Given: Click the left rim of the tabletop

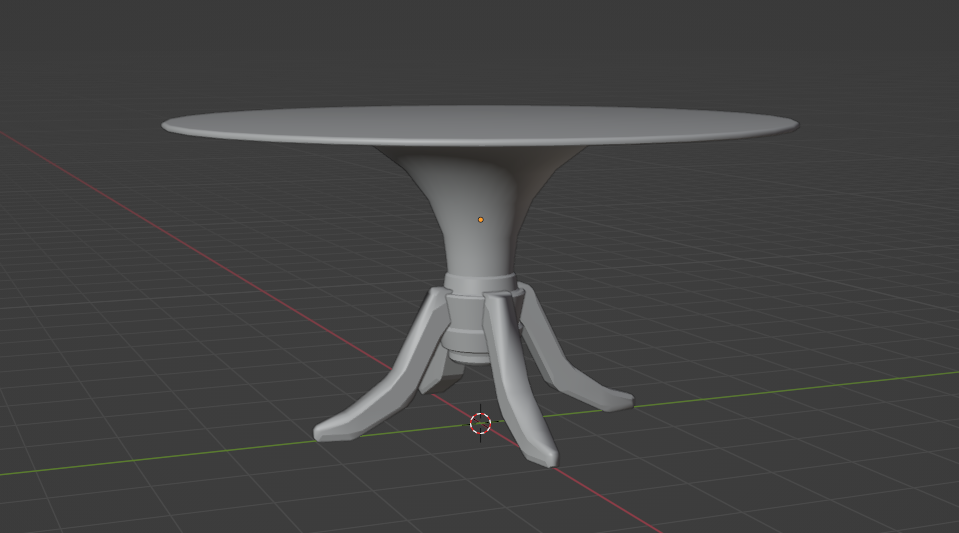Looking at the screenshot, I should [170, 126].
